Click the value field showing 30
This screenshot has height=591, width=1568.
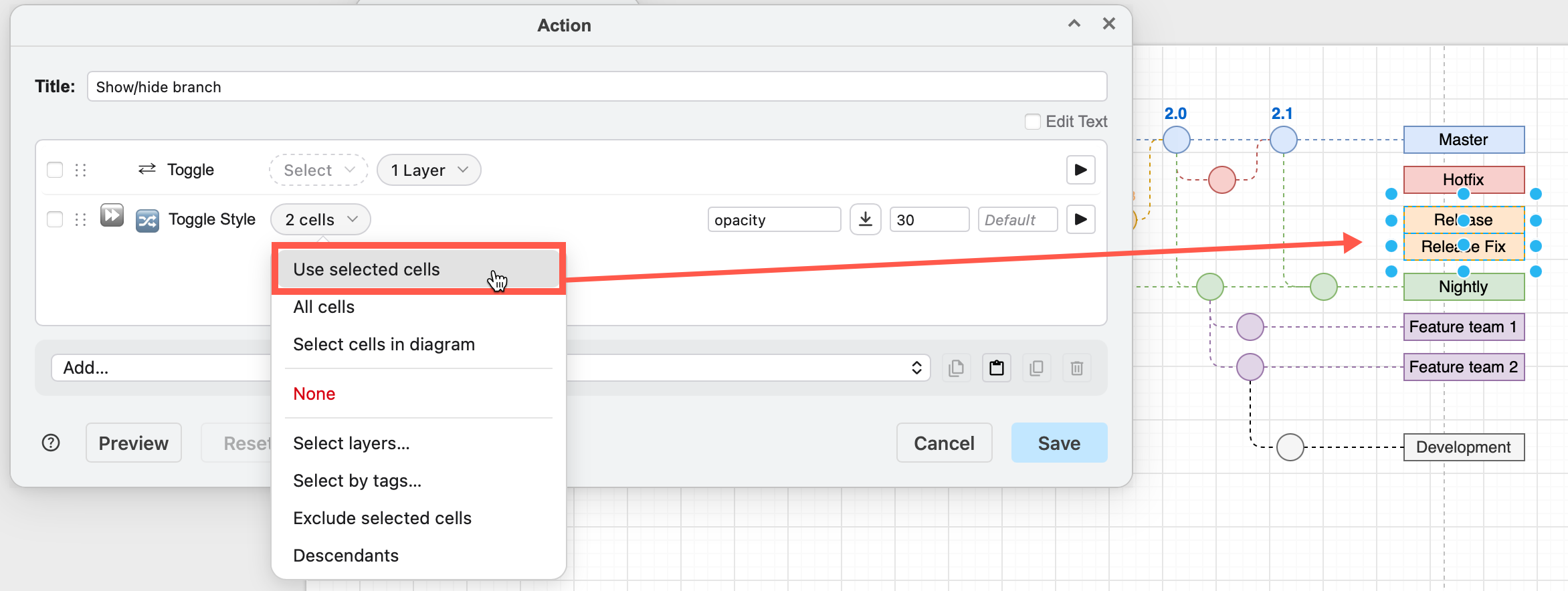(x=929, y=219)
